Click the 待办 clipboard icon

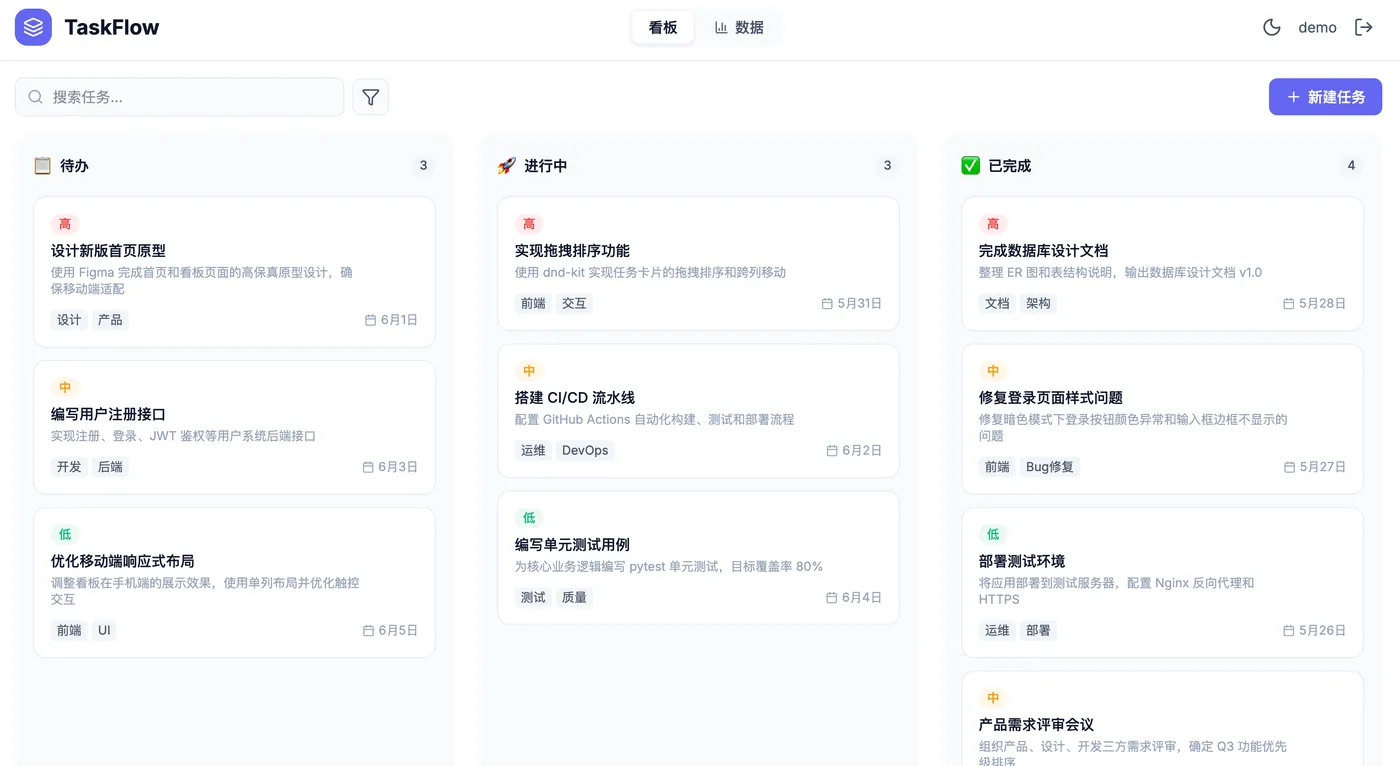point(42,165)
